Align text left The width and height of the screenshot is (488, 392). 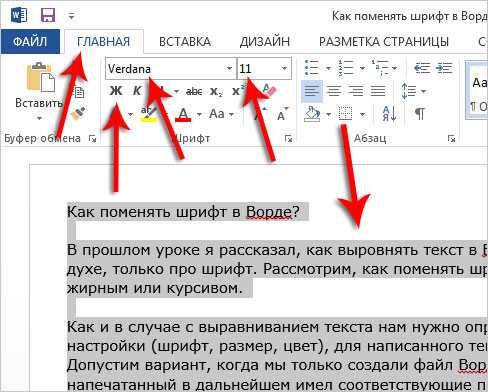(312, 91)
